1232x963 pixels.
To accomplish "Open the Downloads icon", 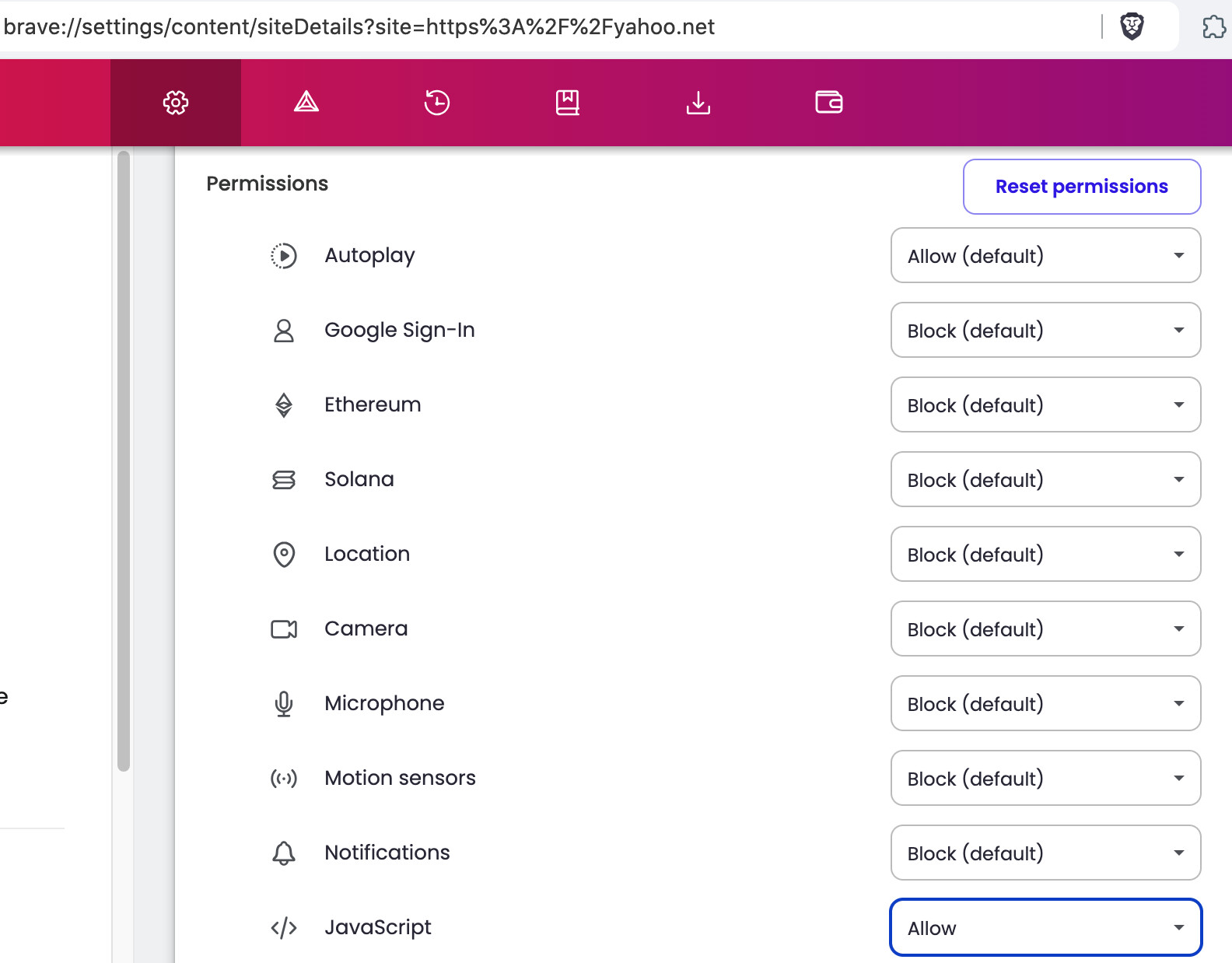I will pos(698,103).
